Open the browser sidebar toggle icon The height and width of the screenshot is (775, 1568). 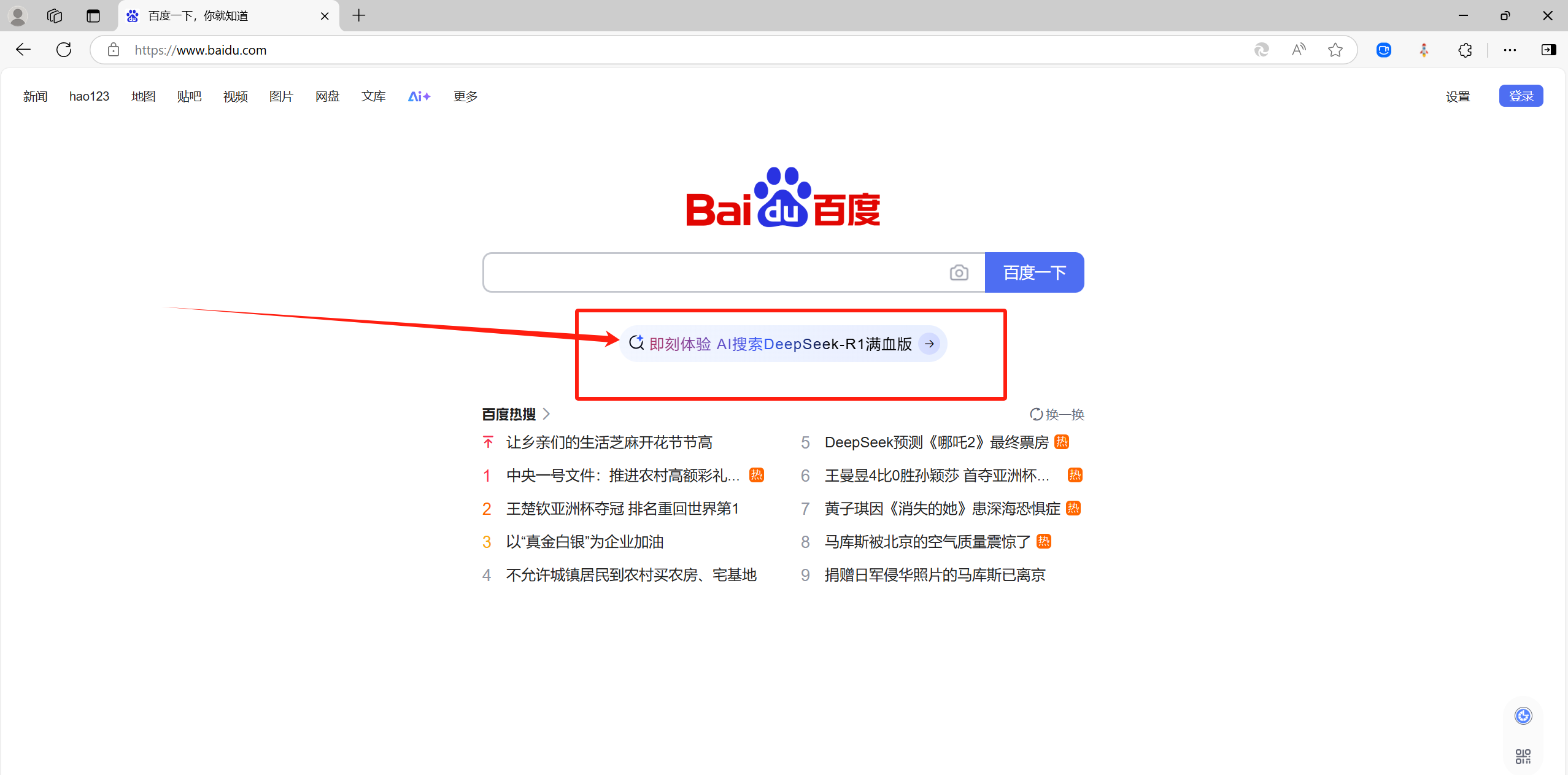tap(1548, 50)
